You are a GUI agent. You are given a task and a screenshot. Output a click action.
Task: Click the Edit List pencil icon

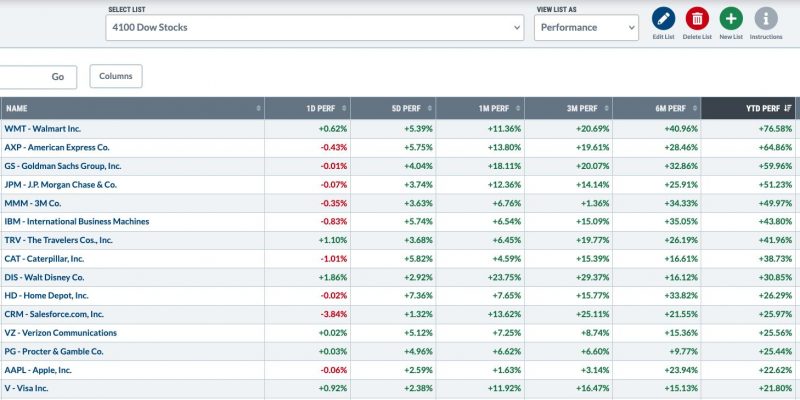[x=663, y=19]
